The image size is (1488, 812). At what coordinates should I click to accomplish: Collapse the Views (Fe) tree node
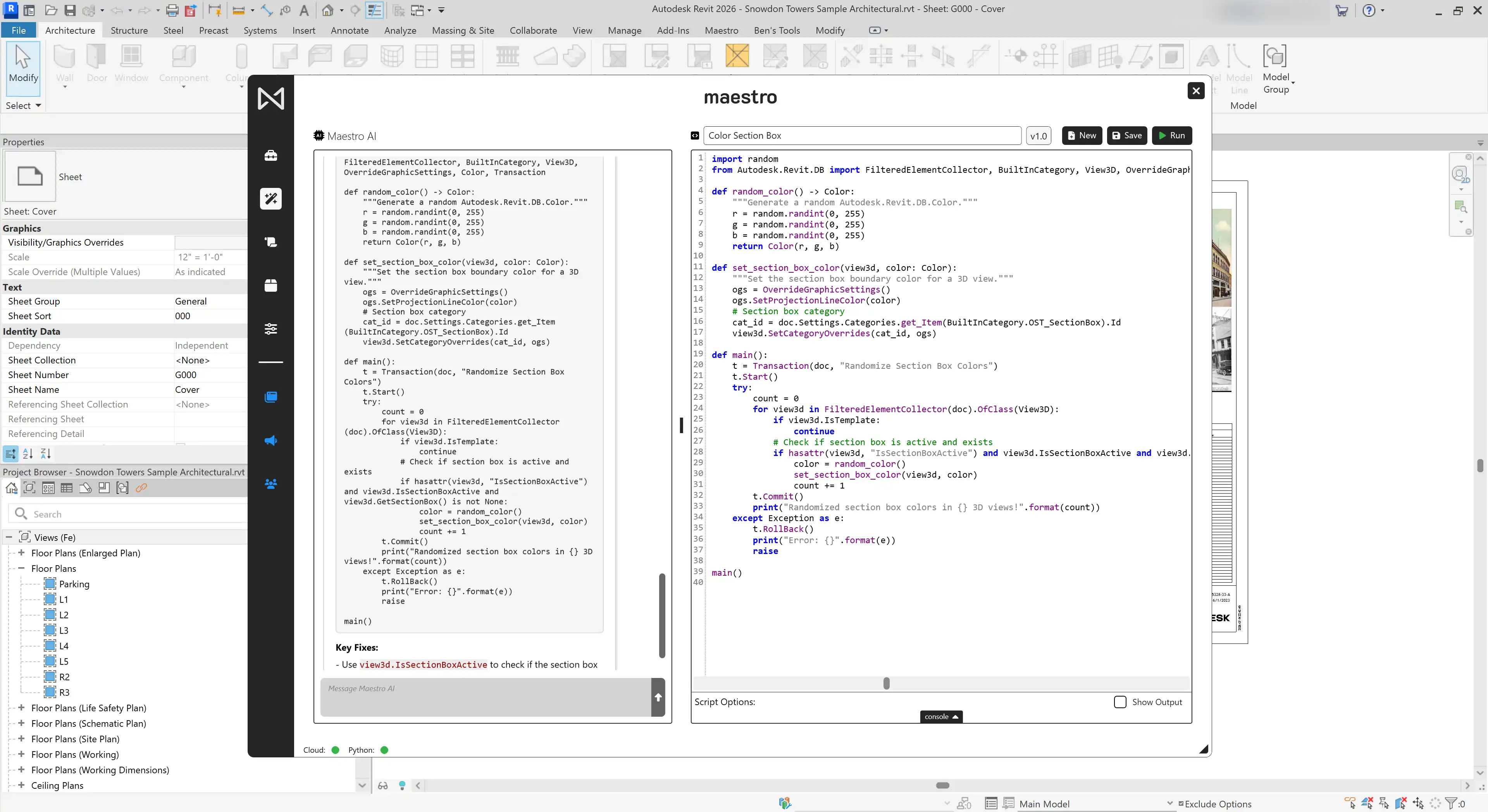9,537
